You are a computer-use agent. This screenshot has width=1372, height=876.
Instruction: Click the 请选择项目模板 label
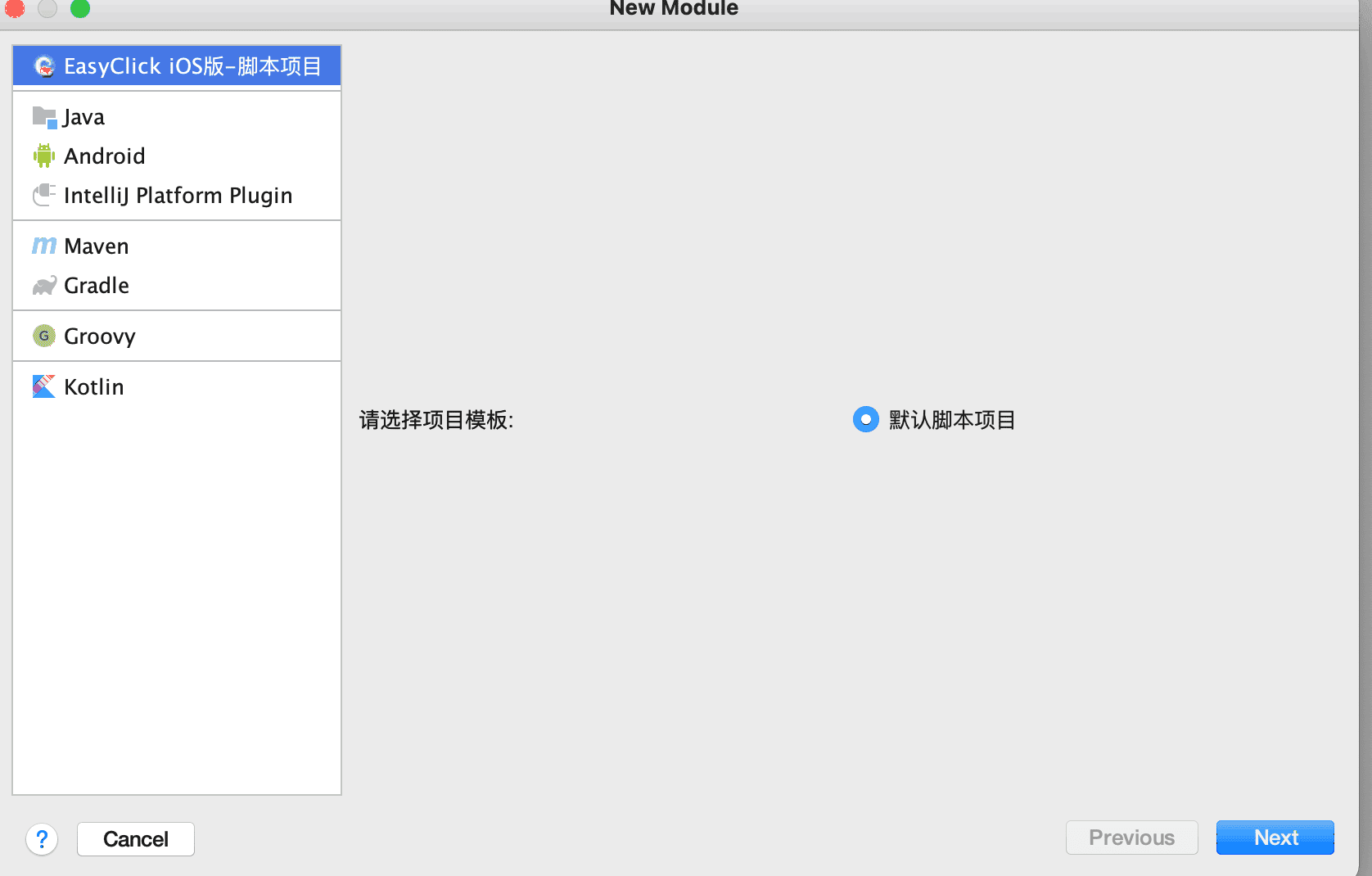tap(436, 420)
